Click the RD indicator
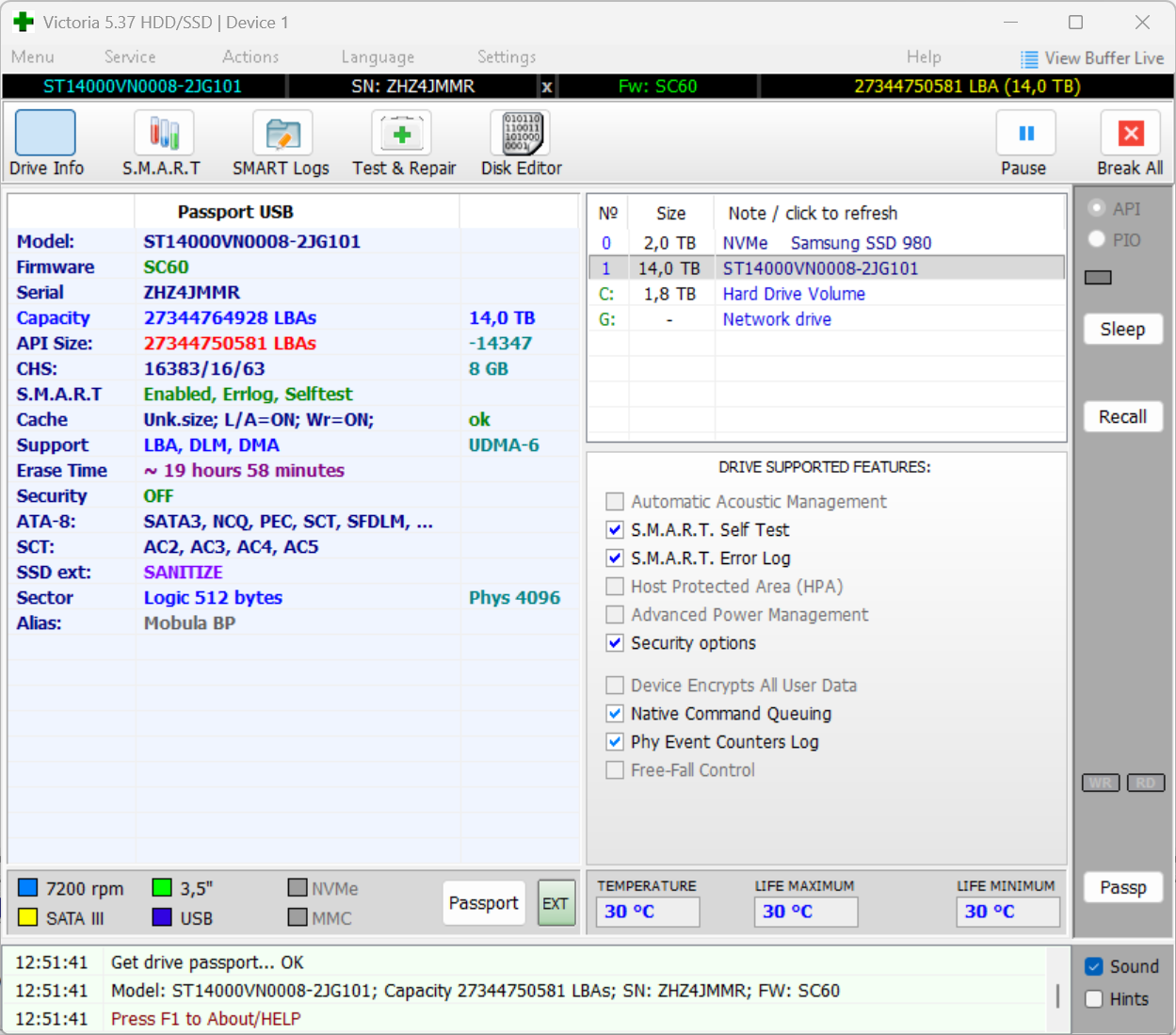 (1146, 783)
